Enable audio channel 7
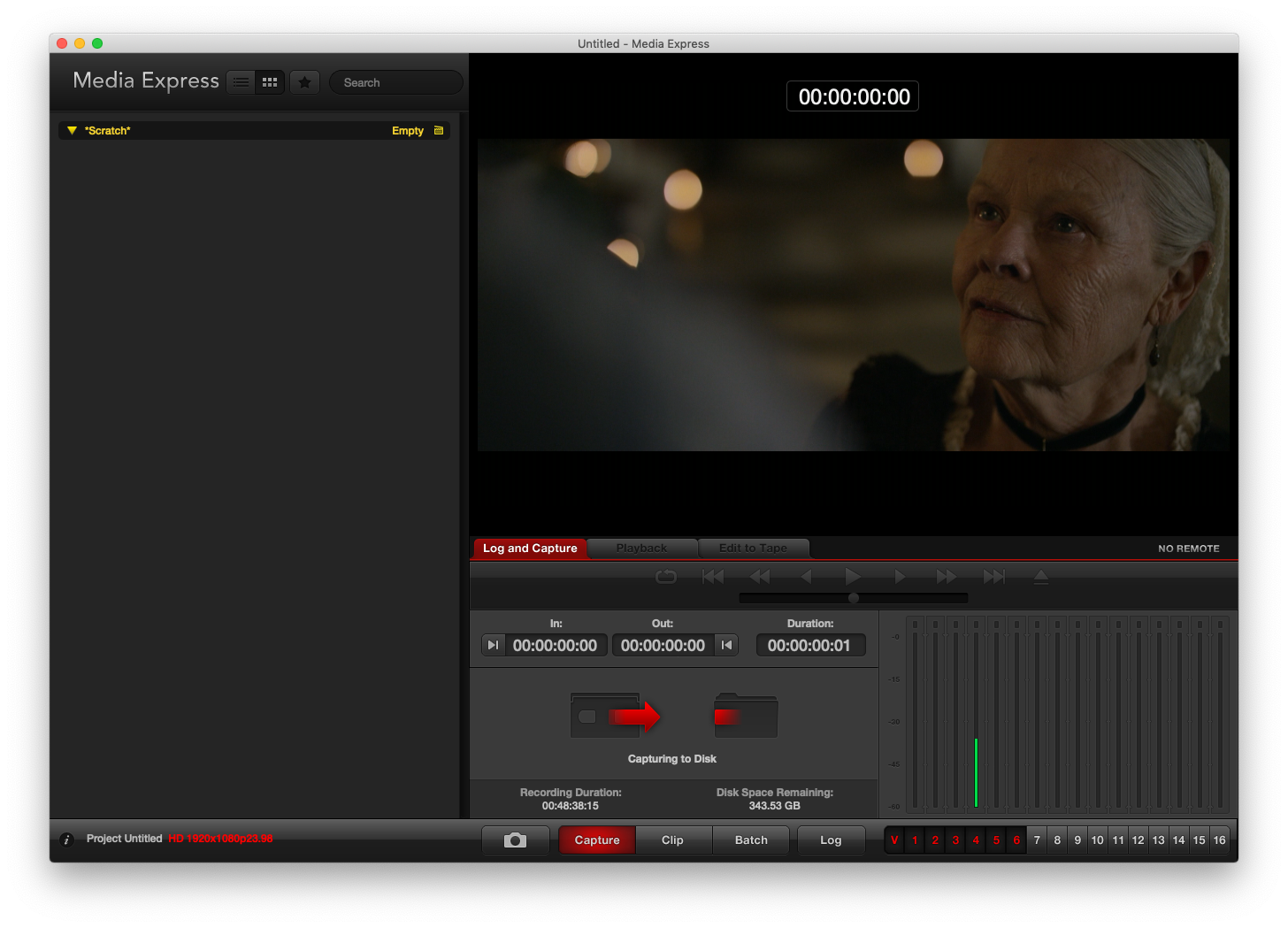This screenshot has height=928, width=1288. click(x=1037, y=840)
